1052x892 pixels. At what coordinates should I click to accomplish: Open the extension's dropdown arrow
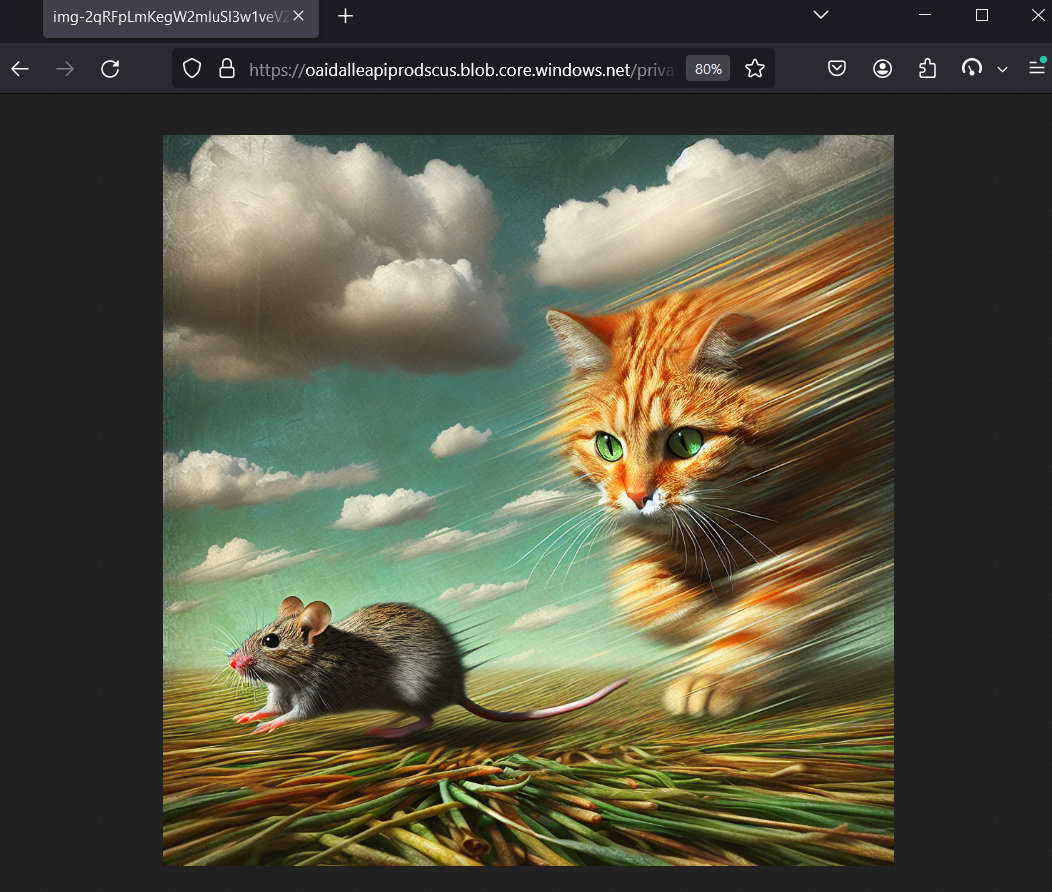(x=1003, y=68)
